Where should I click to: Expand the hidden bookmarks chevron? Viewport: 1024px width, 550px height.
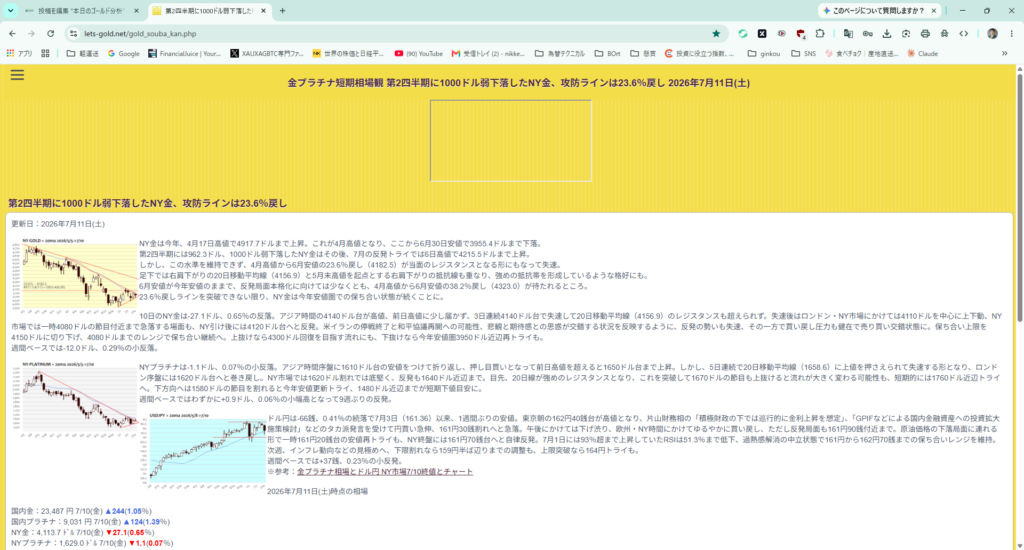[1004, 54]
